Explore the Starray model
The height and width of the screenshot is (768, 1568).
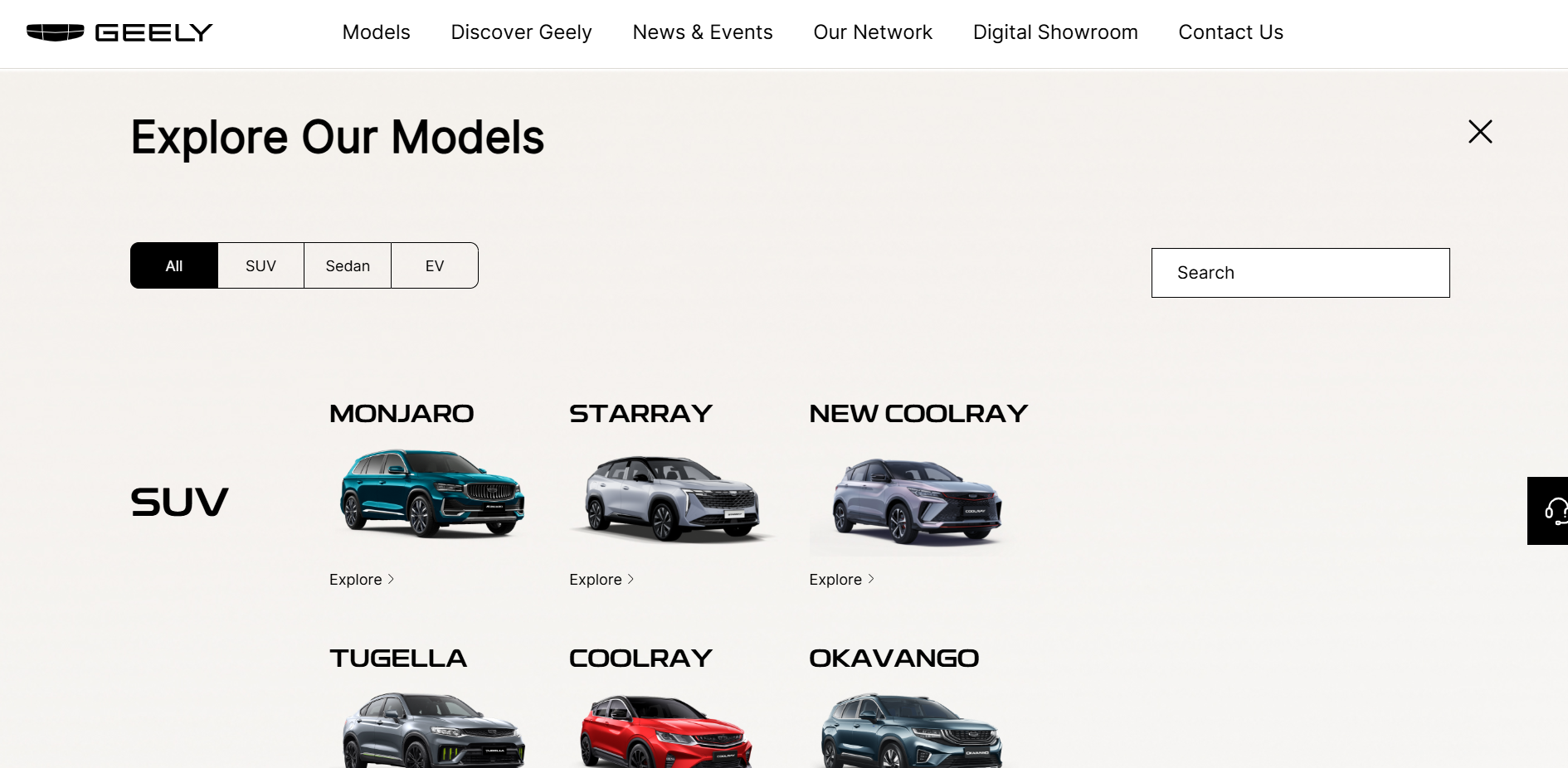point(601,580)
